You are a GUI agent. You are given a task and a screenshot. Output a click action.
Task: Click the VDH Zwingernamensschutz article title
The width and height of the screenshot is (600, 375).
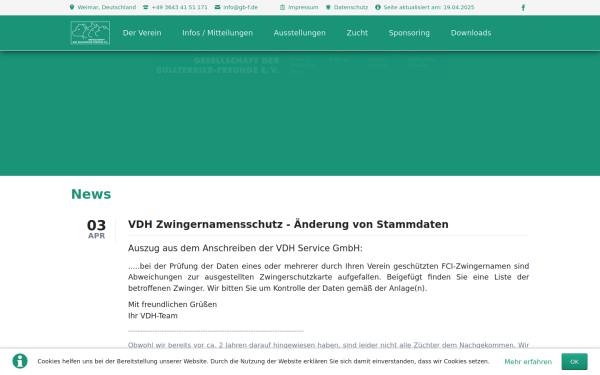tap(288, 224)
